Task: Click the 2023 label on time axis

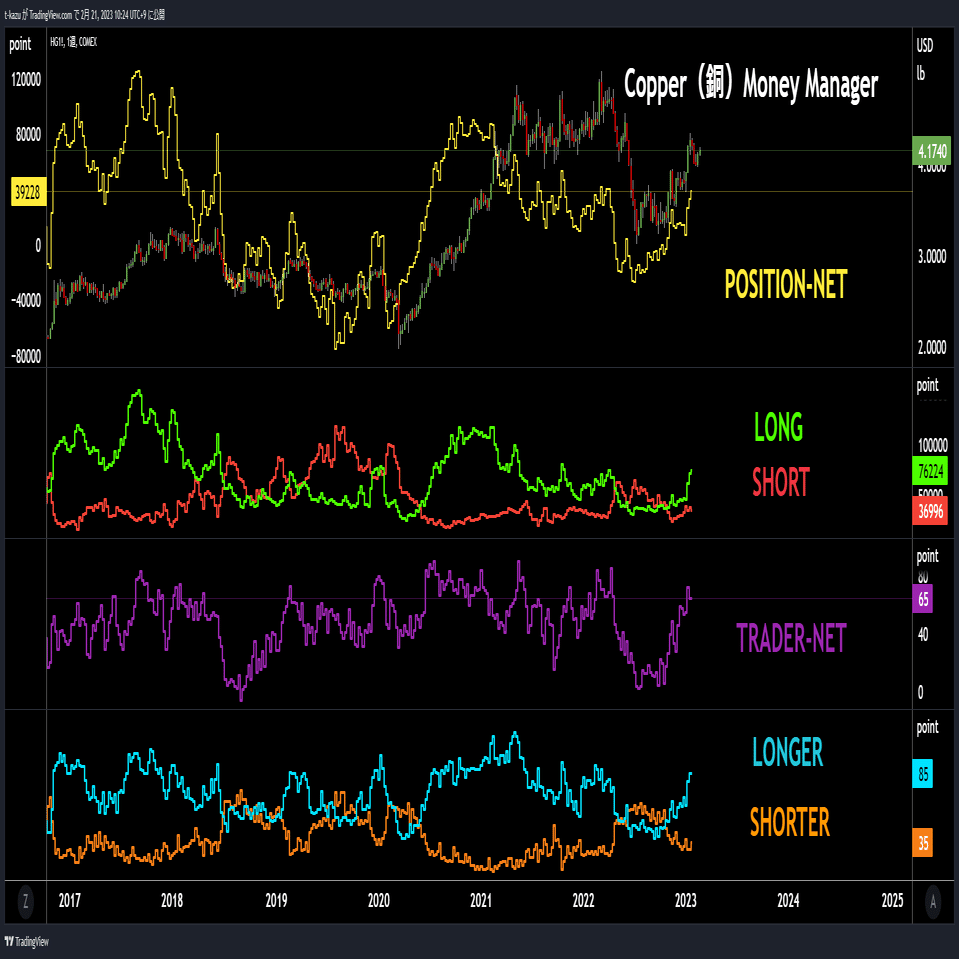Action: point(686,900)
